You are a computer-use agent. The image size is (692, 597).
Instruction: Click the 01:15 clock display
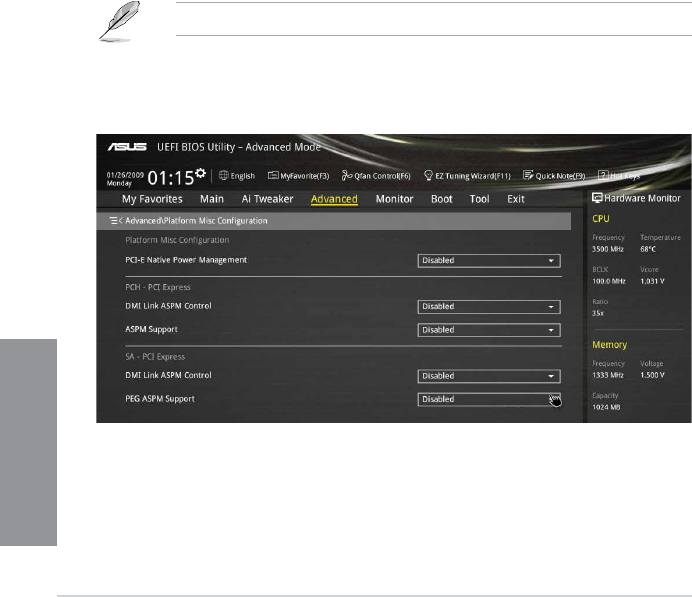click(x=171, y=178)
